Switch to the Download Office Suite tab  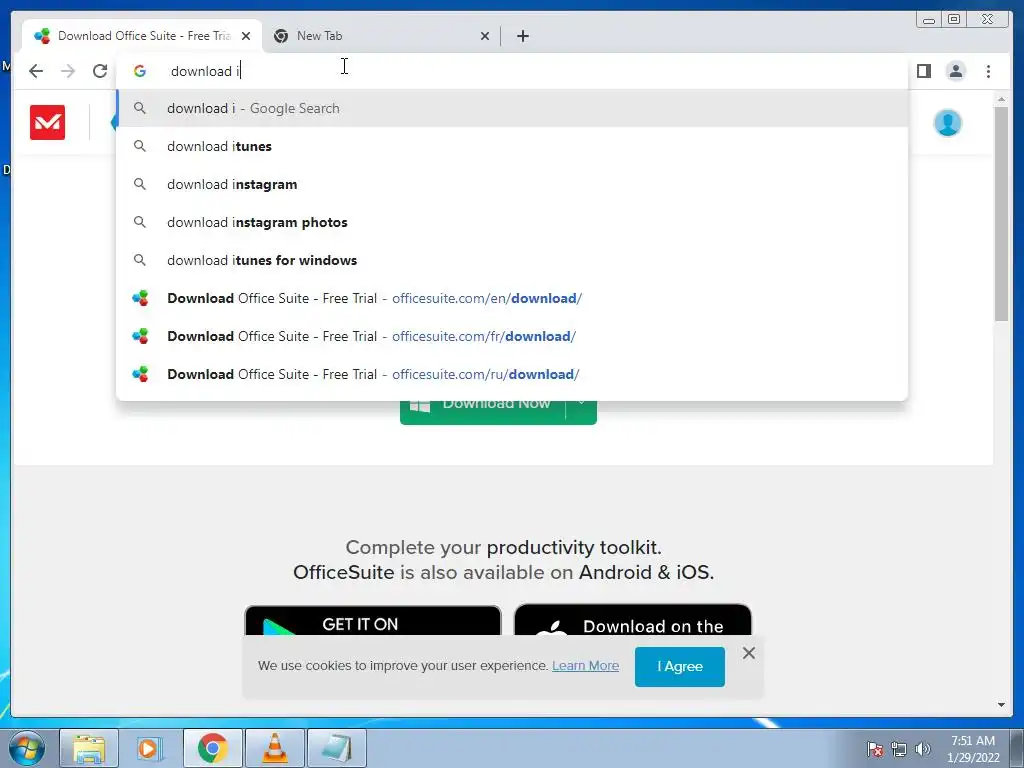tap(142, 36)
